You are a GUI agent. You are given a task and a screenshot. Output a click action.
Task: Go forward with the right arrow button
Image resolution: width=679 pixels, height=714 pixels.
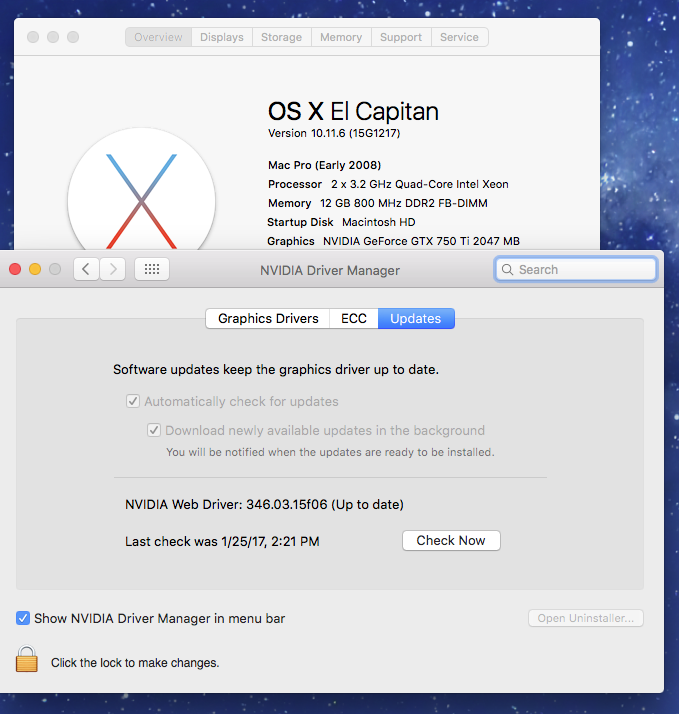[x=112, y=269]
